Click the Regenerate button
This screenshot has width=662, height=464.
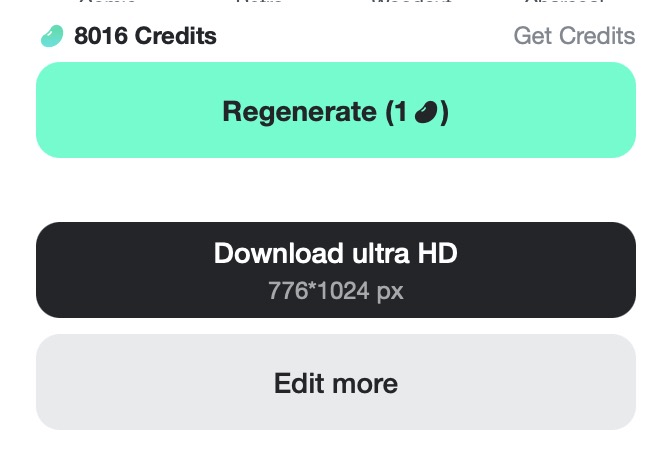point(336,110)
